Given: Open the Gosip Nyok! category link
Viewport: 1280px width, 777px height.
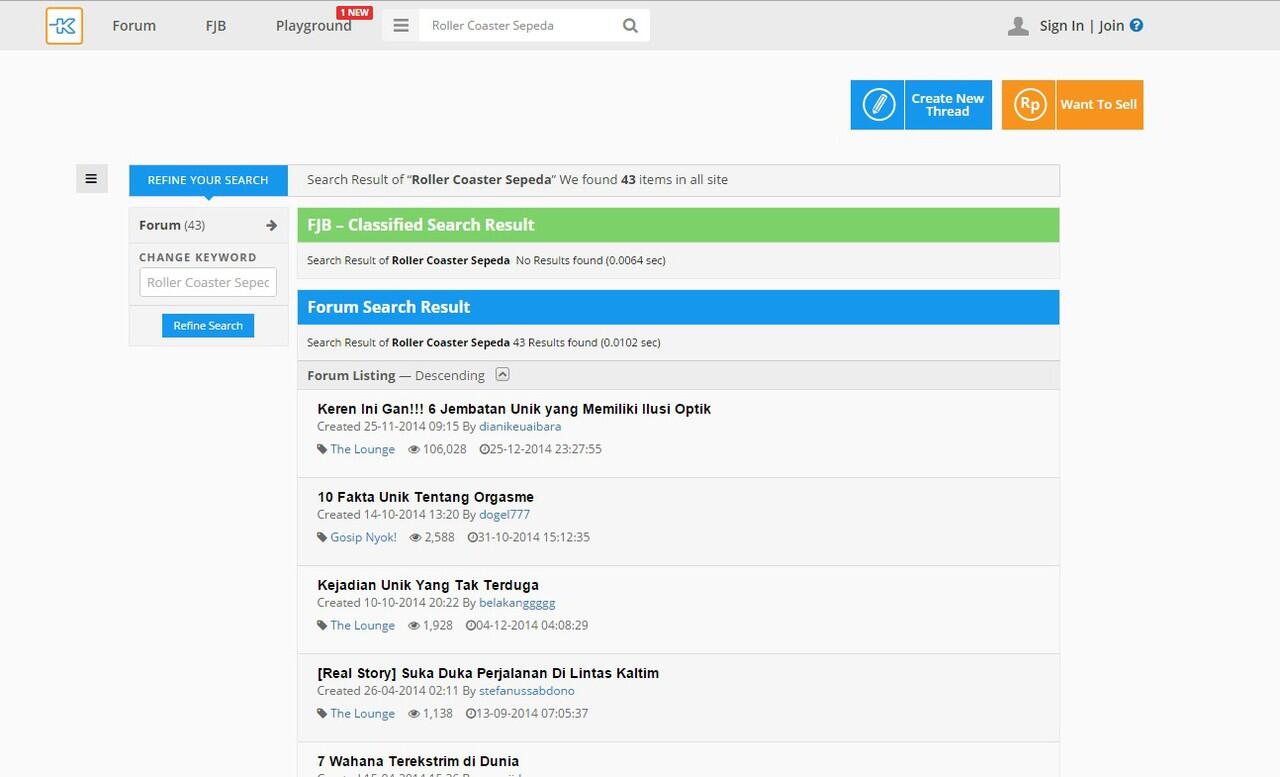Looking at the screenshot, I should click(364, 537).
